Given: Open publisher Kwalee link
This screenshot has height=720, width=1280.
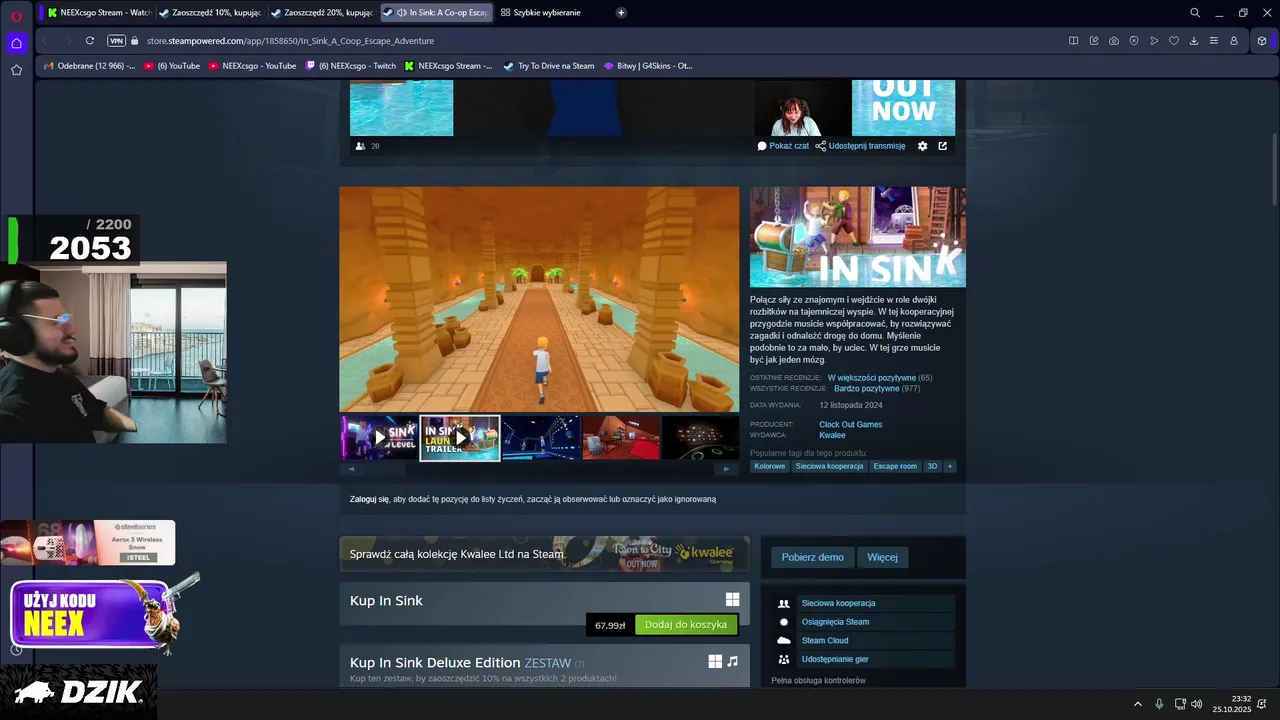Looking at the screenshot, I should 832,435.
